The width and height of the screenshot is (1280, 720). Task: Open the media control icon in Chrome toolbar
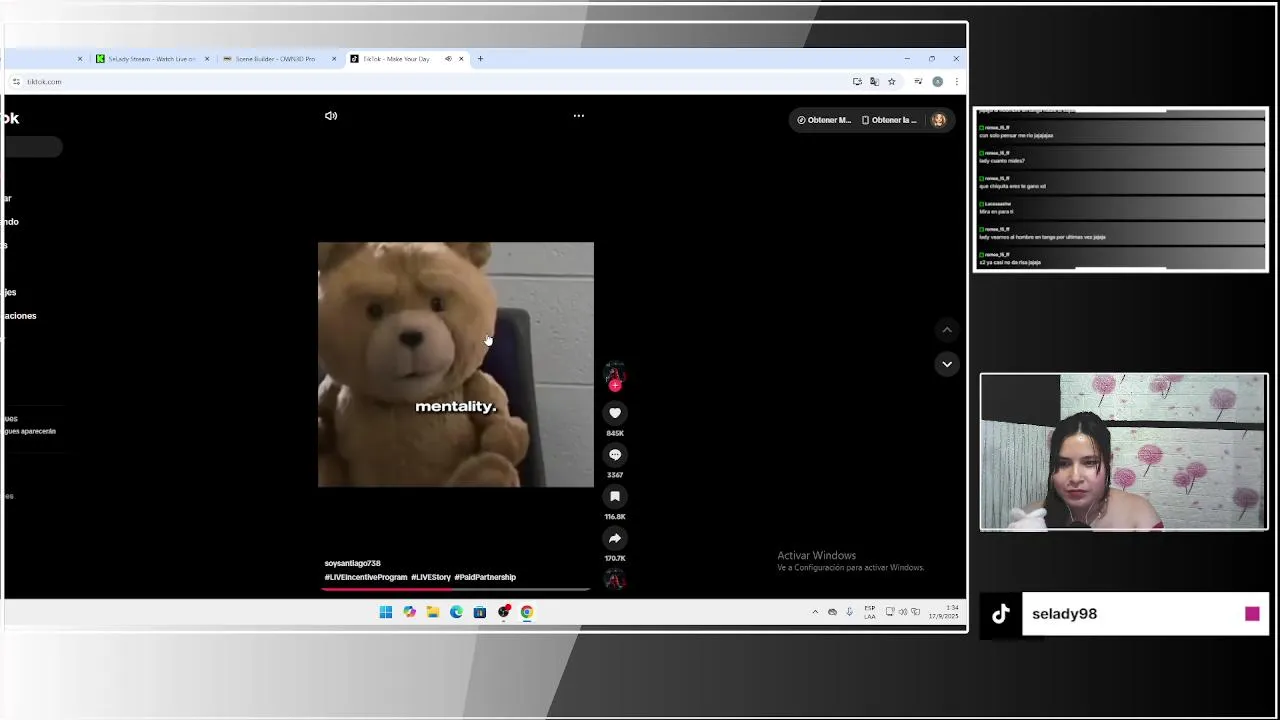pos(918,82)
